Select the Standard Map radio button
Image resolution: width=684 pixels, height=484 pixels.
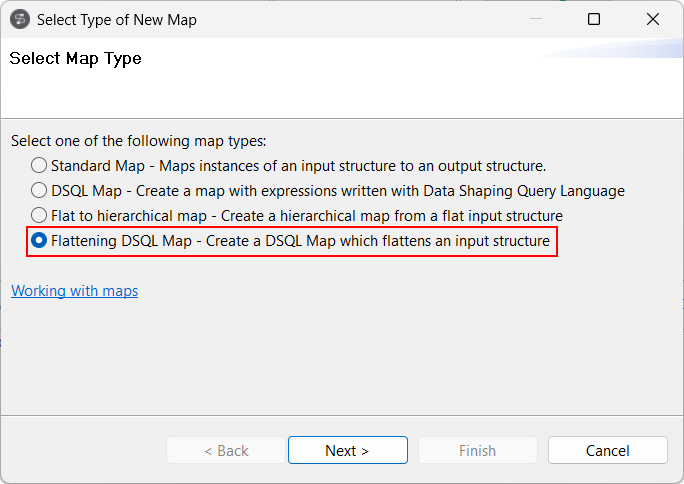[39, 166]
